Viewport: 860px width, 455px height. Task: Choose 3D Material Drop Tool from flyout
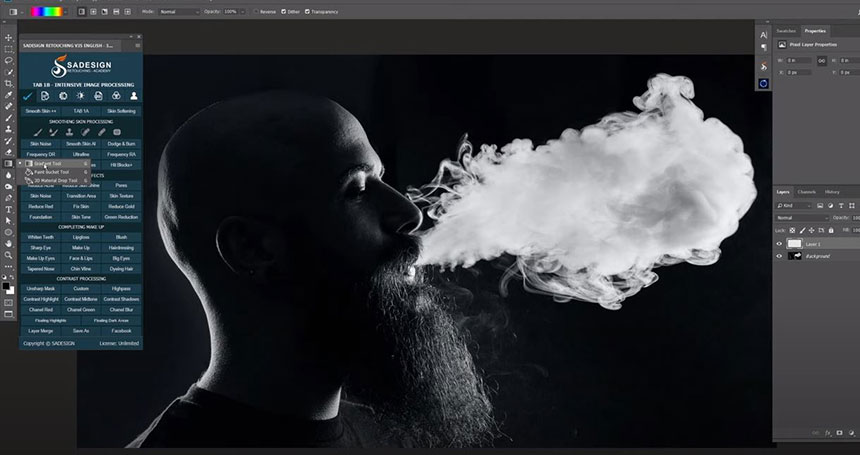pyautogui.click(x=53, y=180)
